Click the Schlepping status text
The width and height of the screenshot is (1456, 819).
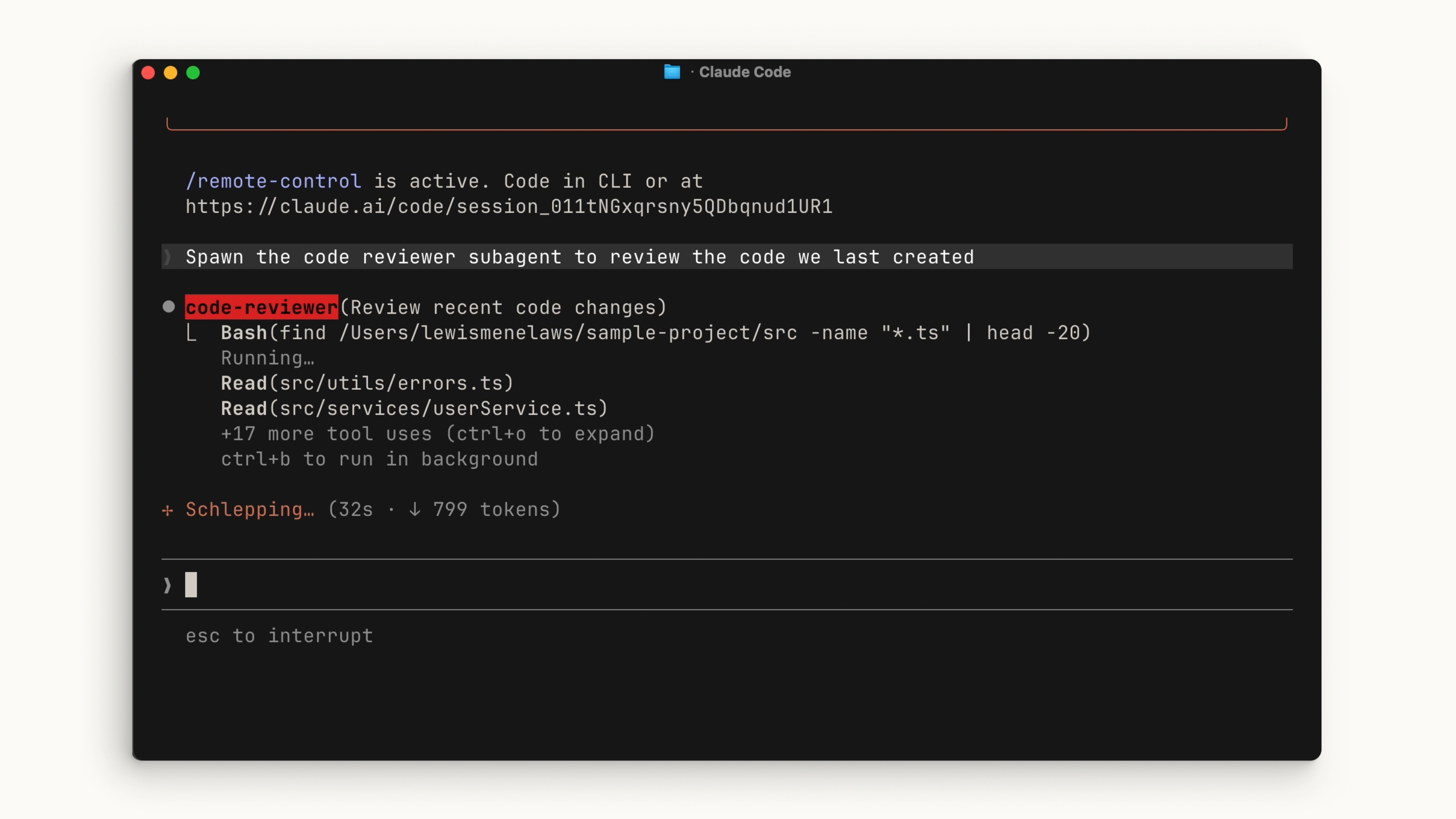pos(250,510)
